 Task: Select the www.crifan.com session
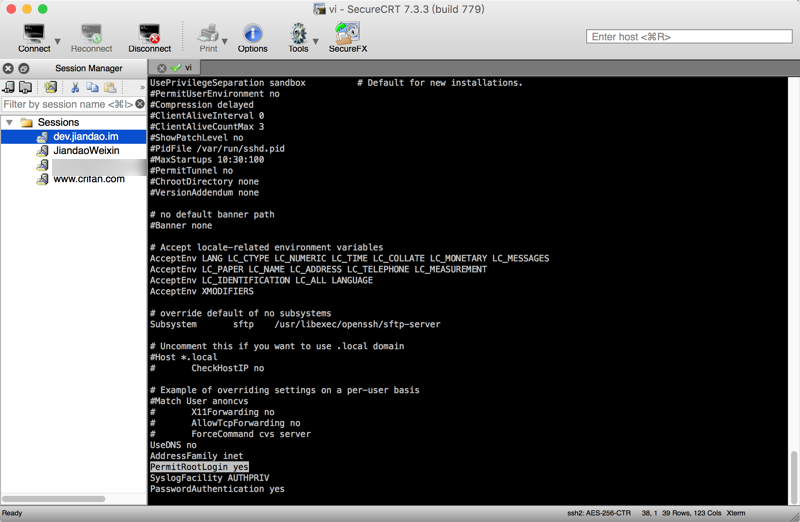click(x=89, y=179)
